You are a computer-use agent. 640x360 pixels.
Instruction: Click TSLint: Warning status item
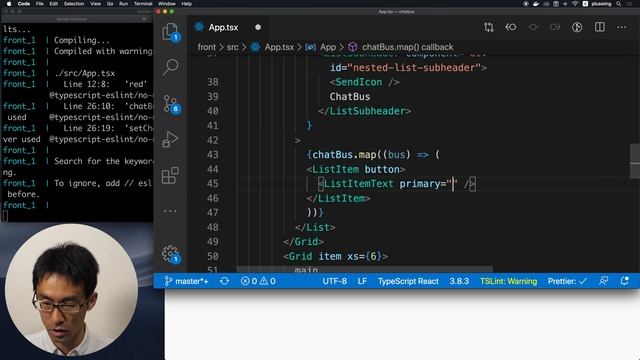click(509, 281)
